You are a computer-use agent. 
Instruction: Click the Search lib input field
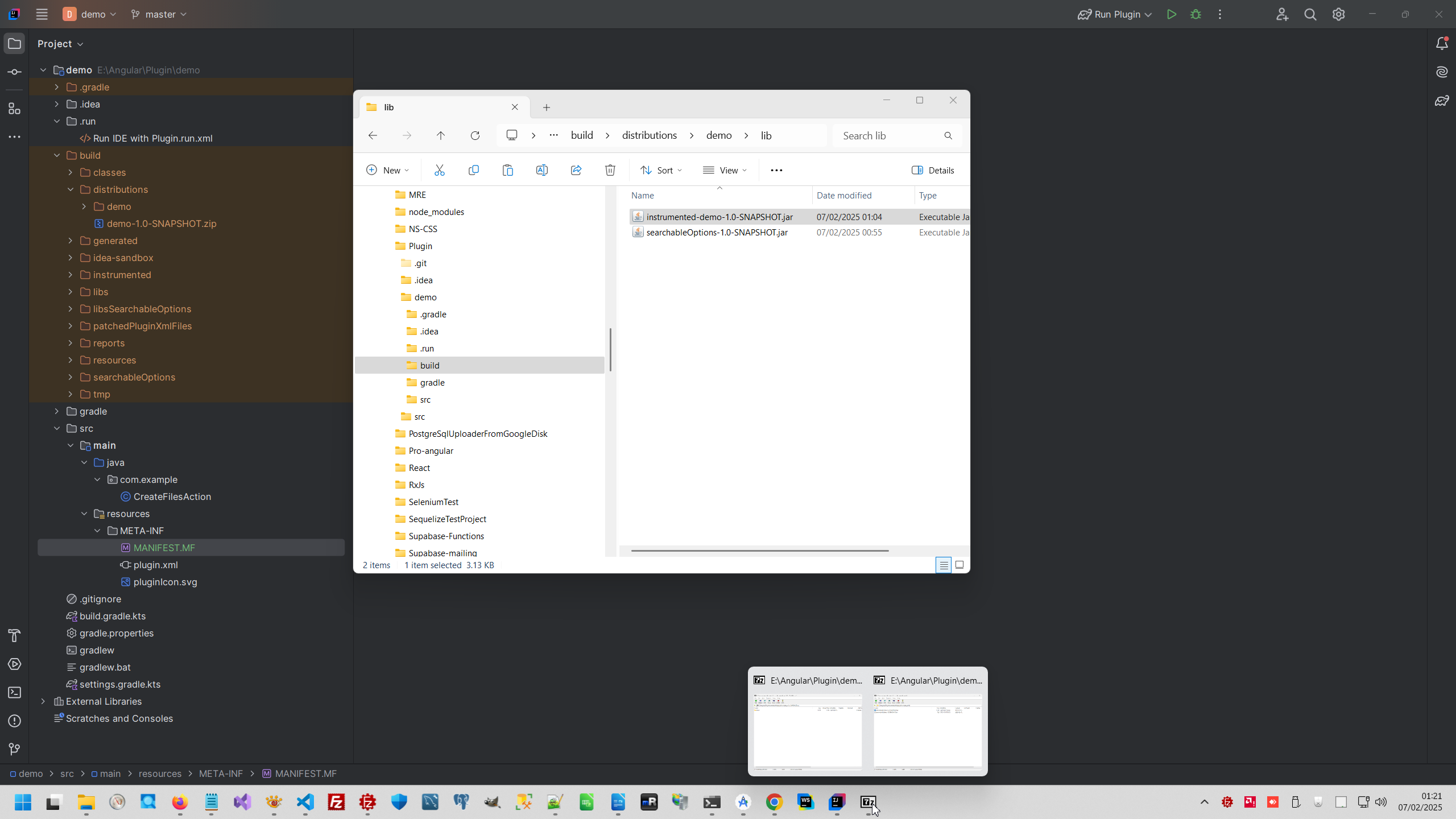[887, 135]
